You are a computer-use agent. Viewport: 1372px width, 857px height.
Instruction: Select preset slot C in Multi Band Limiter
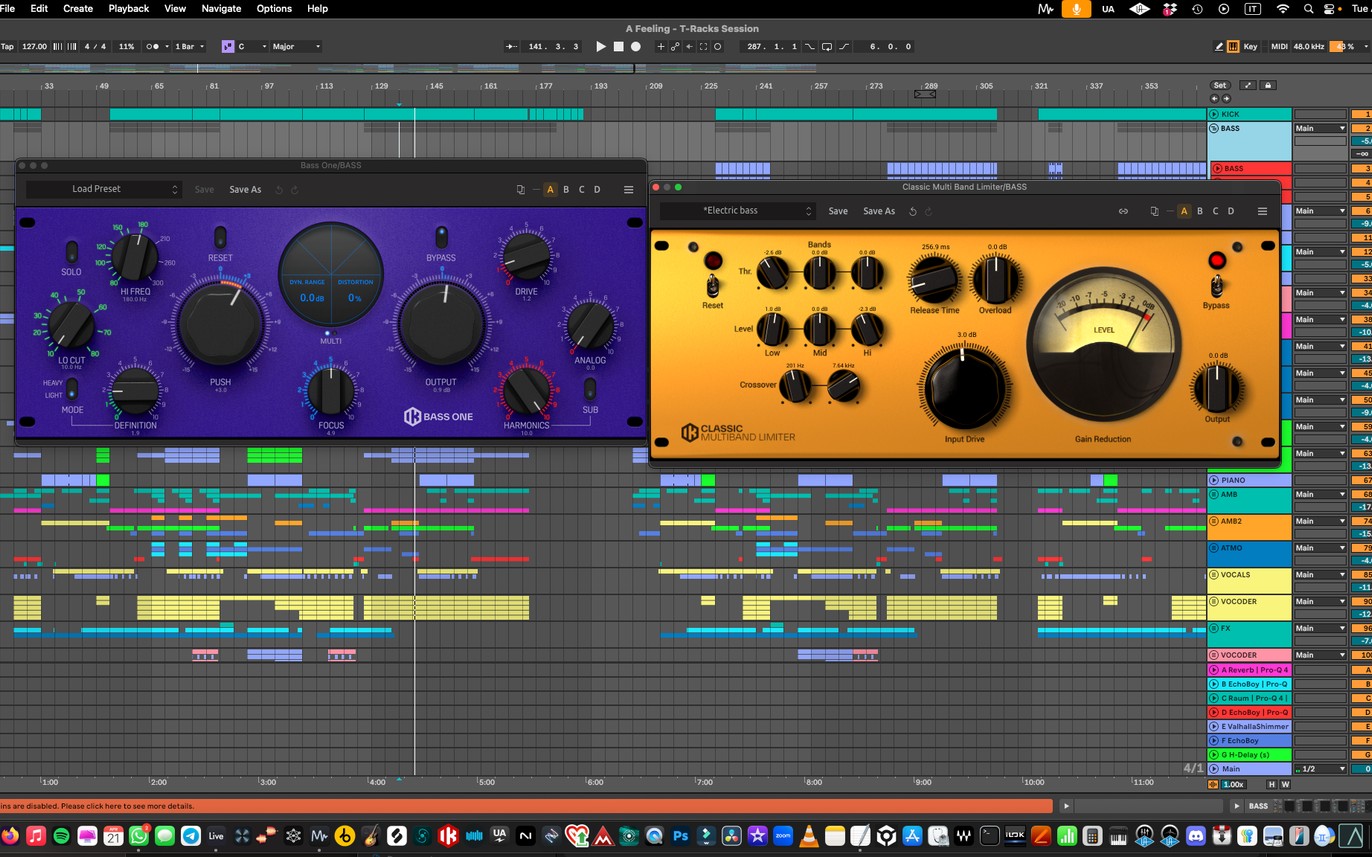(1215, 211)
